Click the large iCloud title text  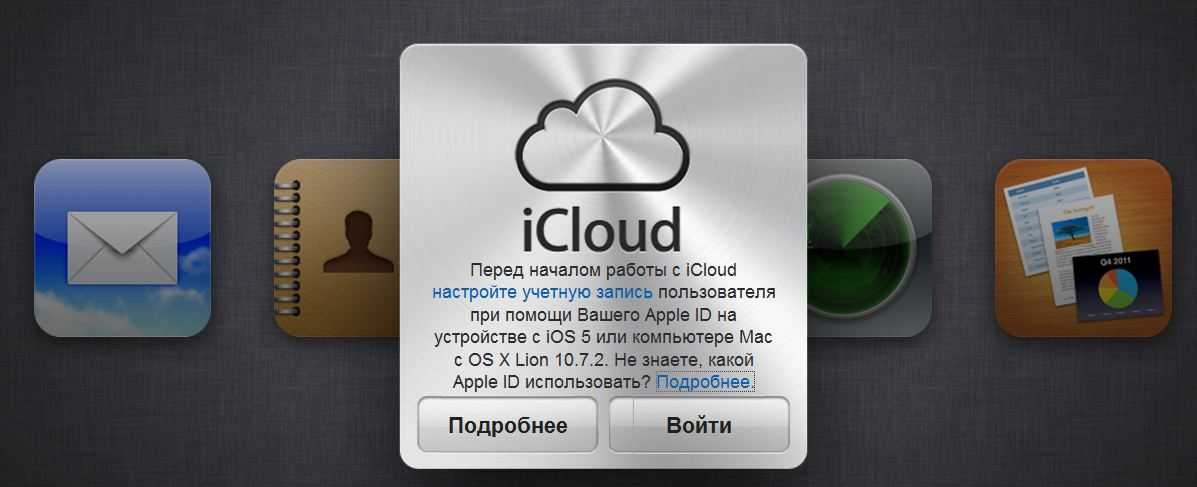point(602,227)
